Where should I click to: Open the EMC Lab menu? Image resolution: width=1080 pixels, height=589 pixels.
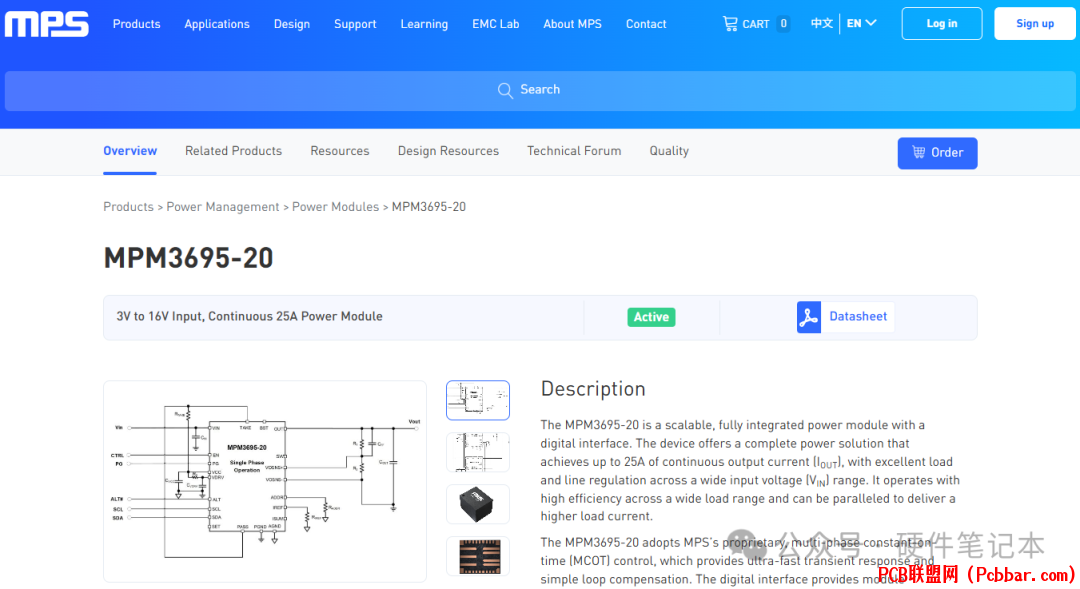coord(496,24)
